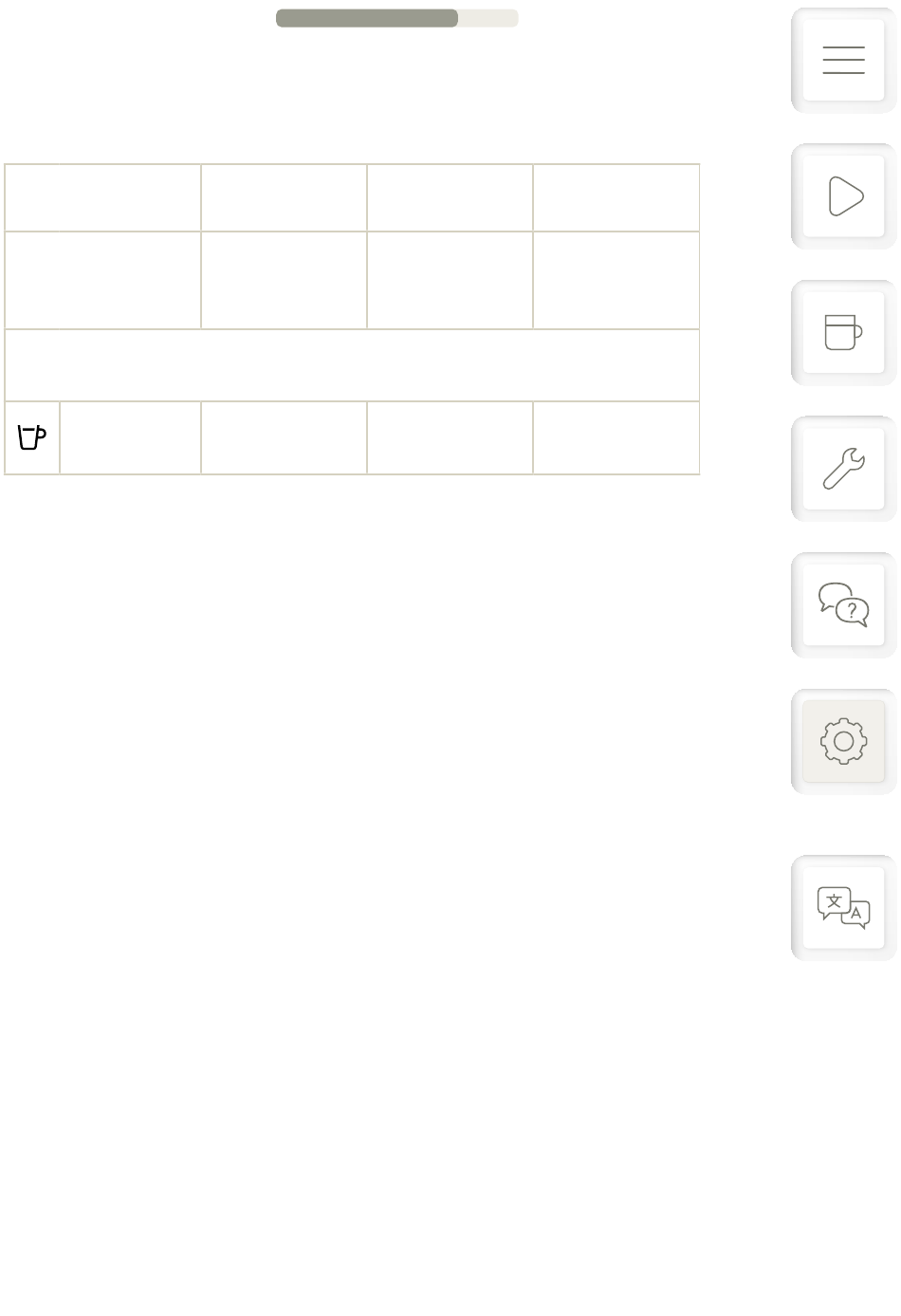Open the wrench maintenance section
Screen dimensions: 901x1316
[x=843, y=469]
